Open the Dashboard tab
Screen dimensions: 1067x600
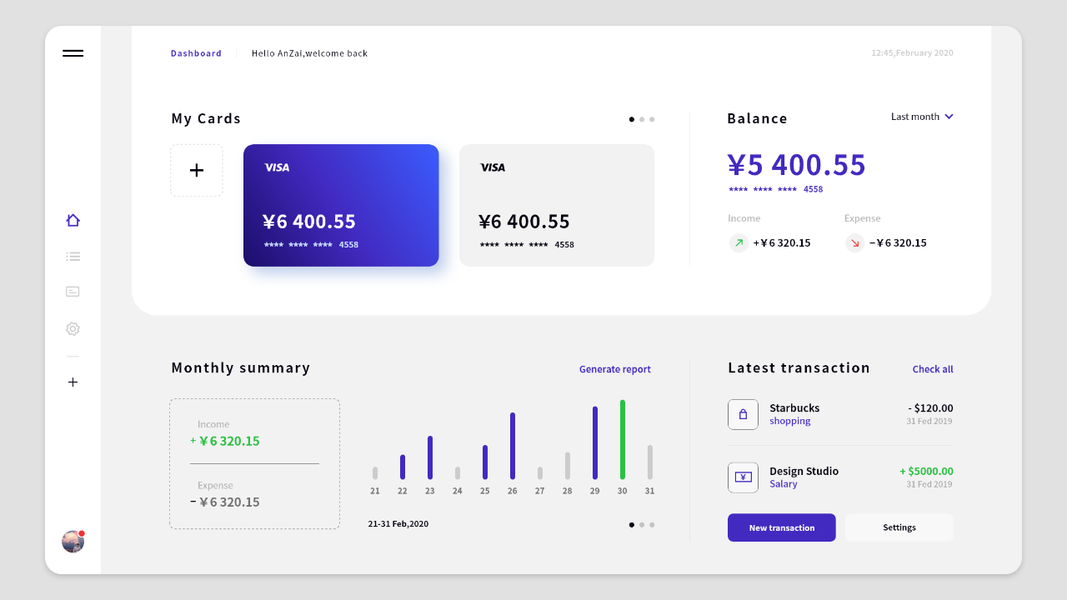click(196, 53)
